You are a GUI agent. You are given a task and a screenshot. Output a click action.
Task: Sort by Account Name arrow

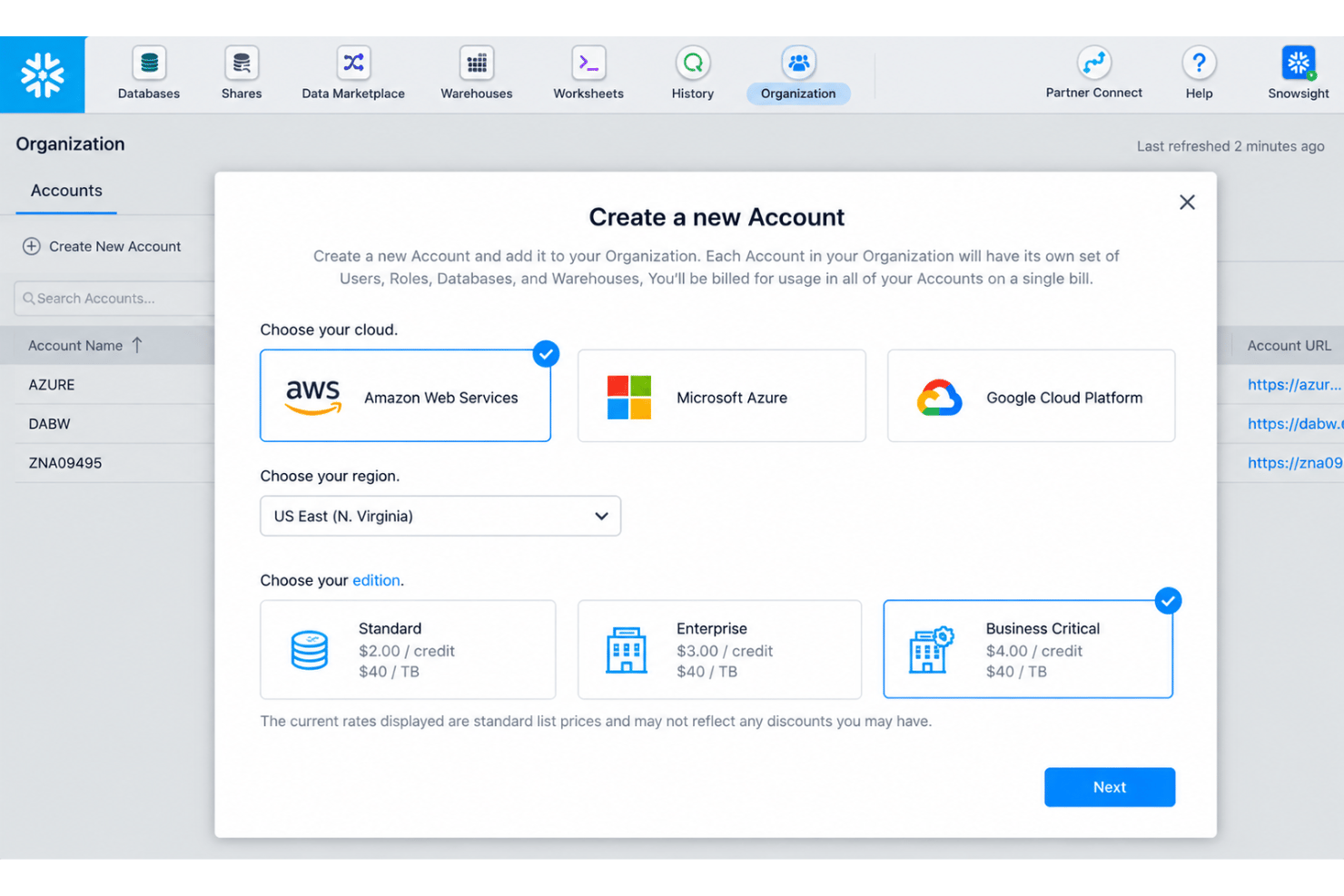pos(137,345)
